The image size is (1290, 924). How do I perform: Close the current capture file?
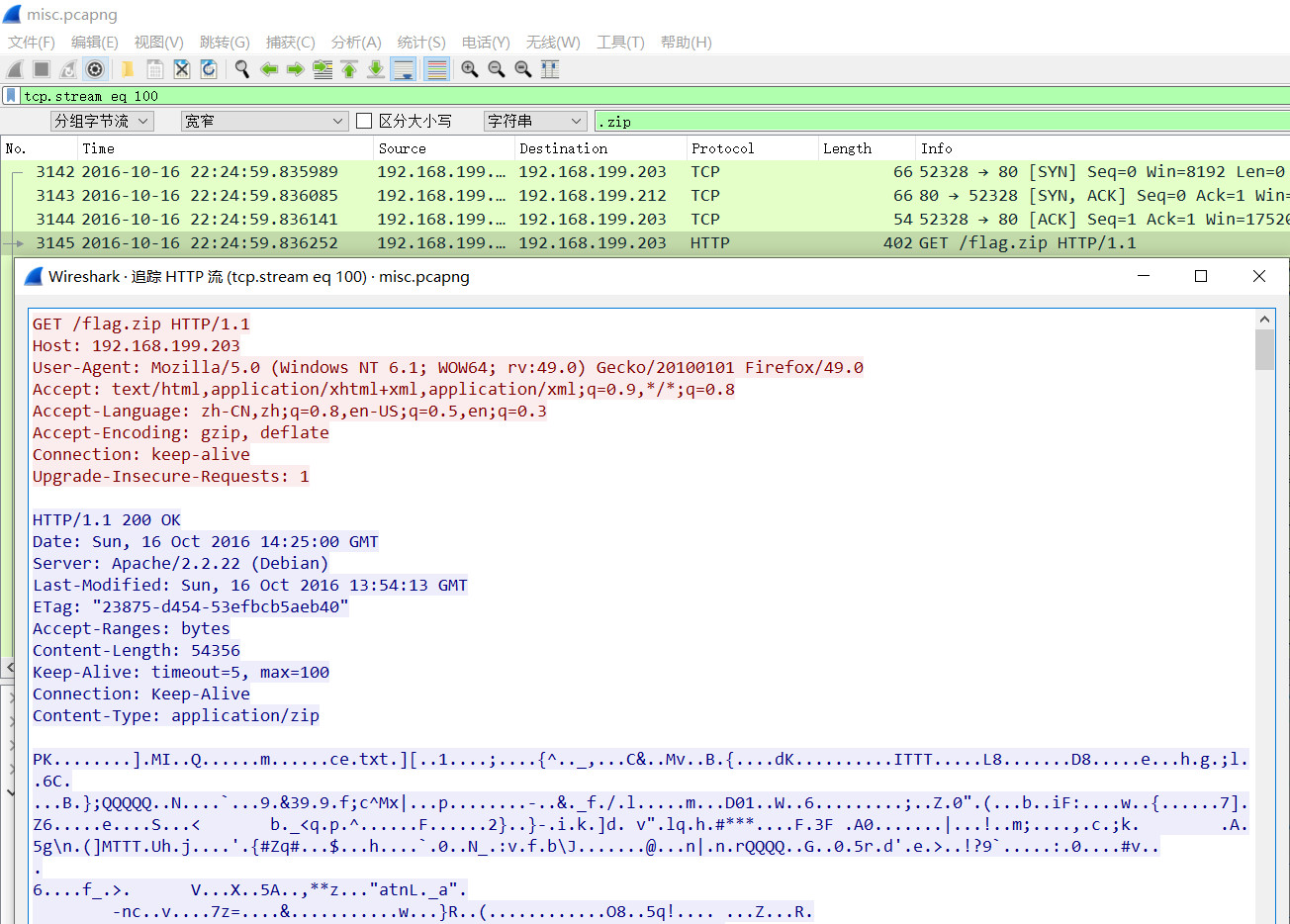181,69
